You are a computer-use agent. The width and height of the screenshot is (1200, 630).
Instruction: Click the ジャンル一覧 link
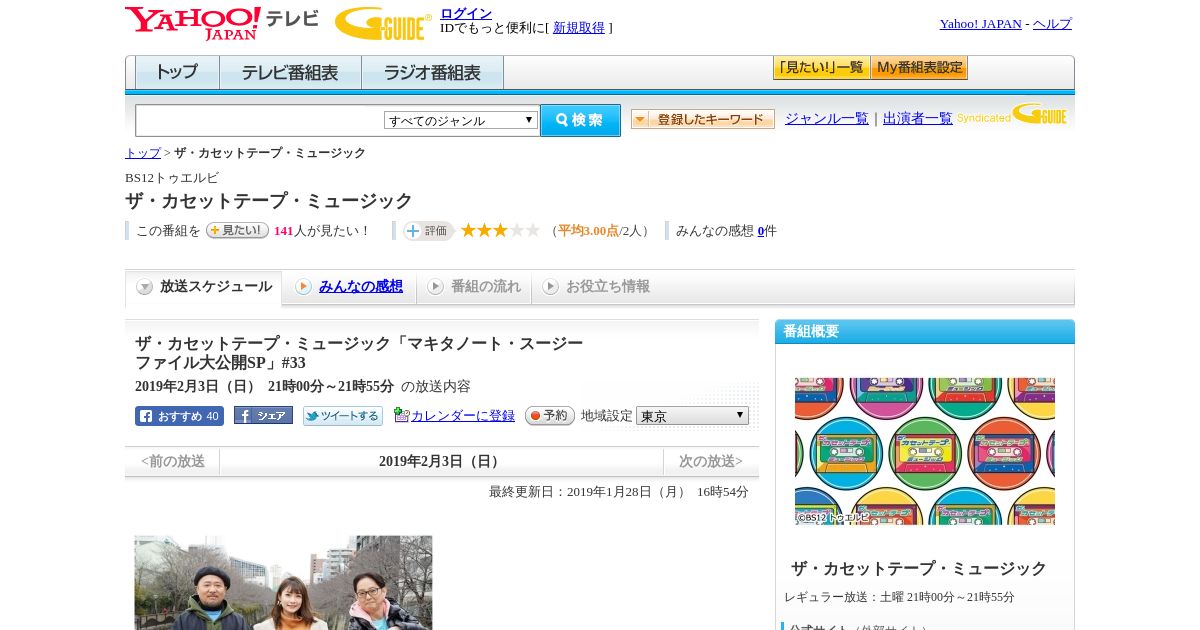tap(827, 119)
